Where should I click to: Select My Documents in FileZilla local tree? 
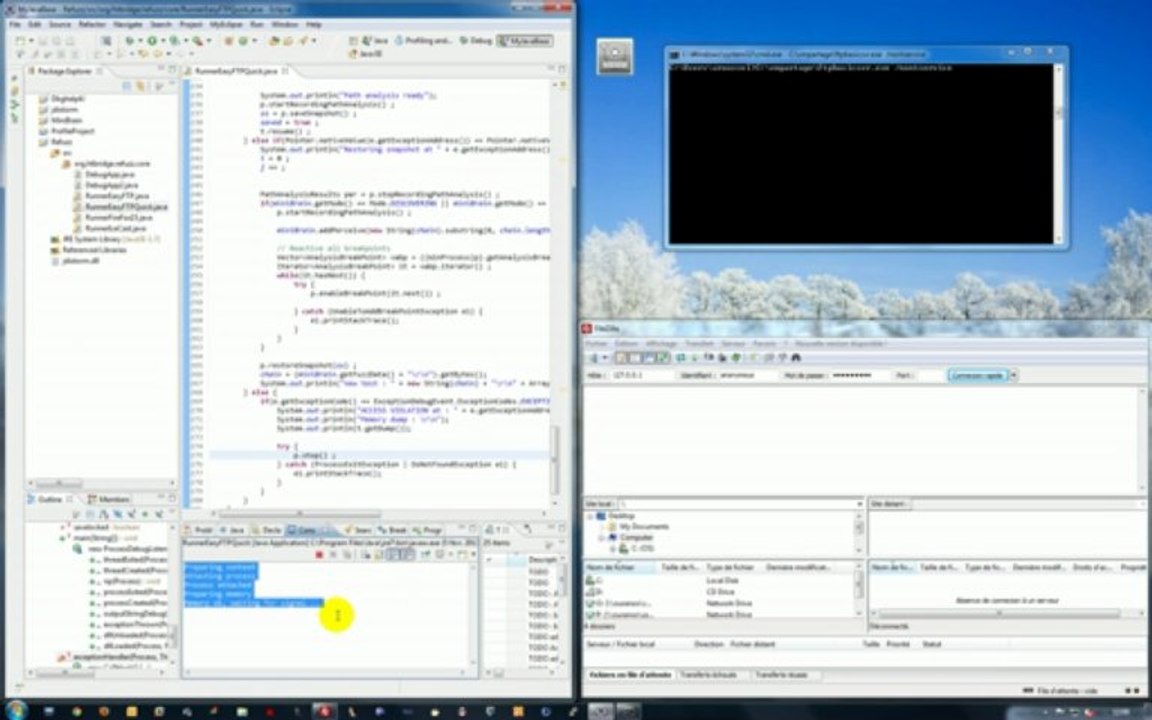tap(644, 527)
